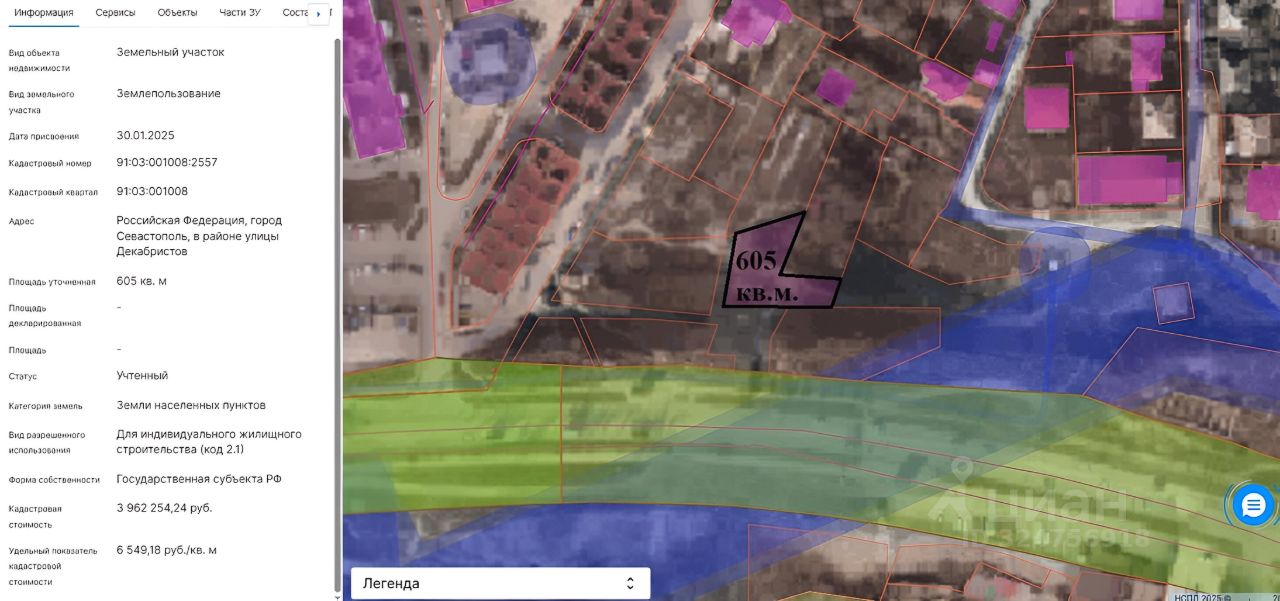This screenshot has height=601, width=1280.
Task: Click the Кадастровая стоимость field label
Action: click(x=37, y=516)
